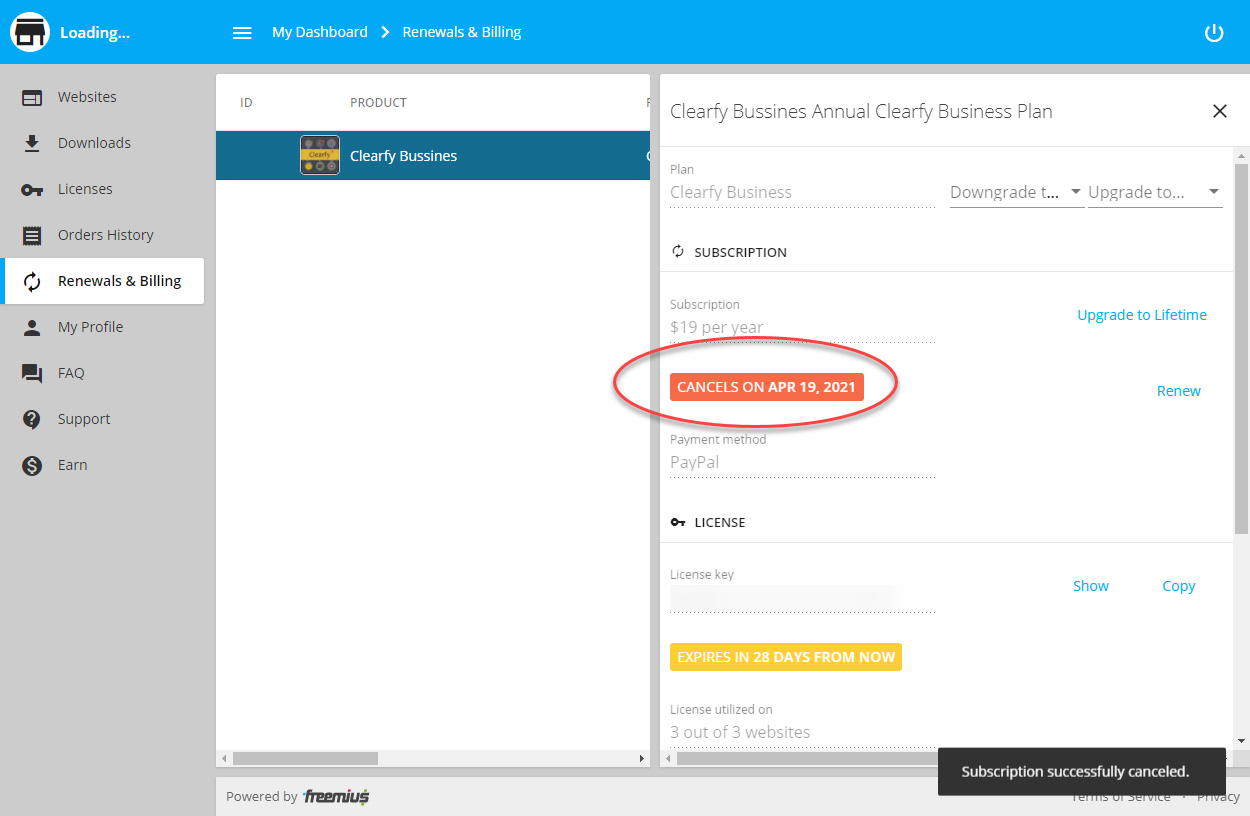Click the details panel scroll-up arrow
The image size is (1250, 816).
click(x=1241, y=155)
